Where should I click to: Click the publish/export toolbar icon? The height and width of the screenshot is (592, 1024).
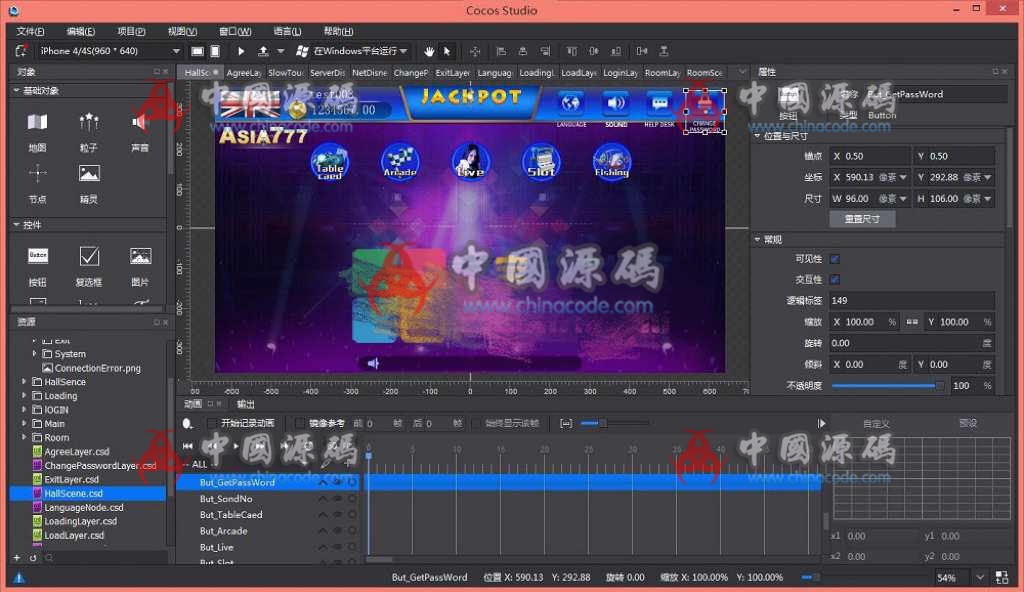(263, 51)
